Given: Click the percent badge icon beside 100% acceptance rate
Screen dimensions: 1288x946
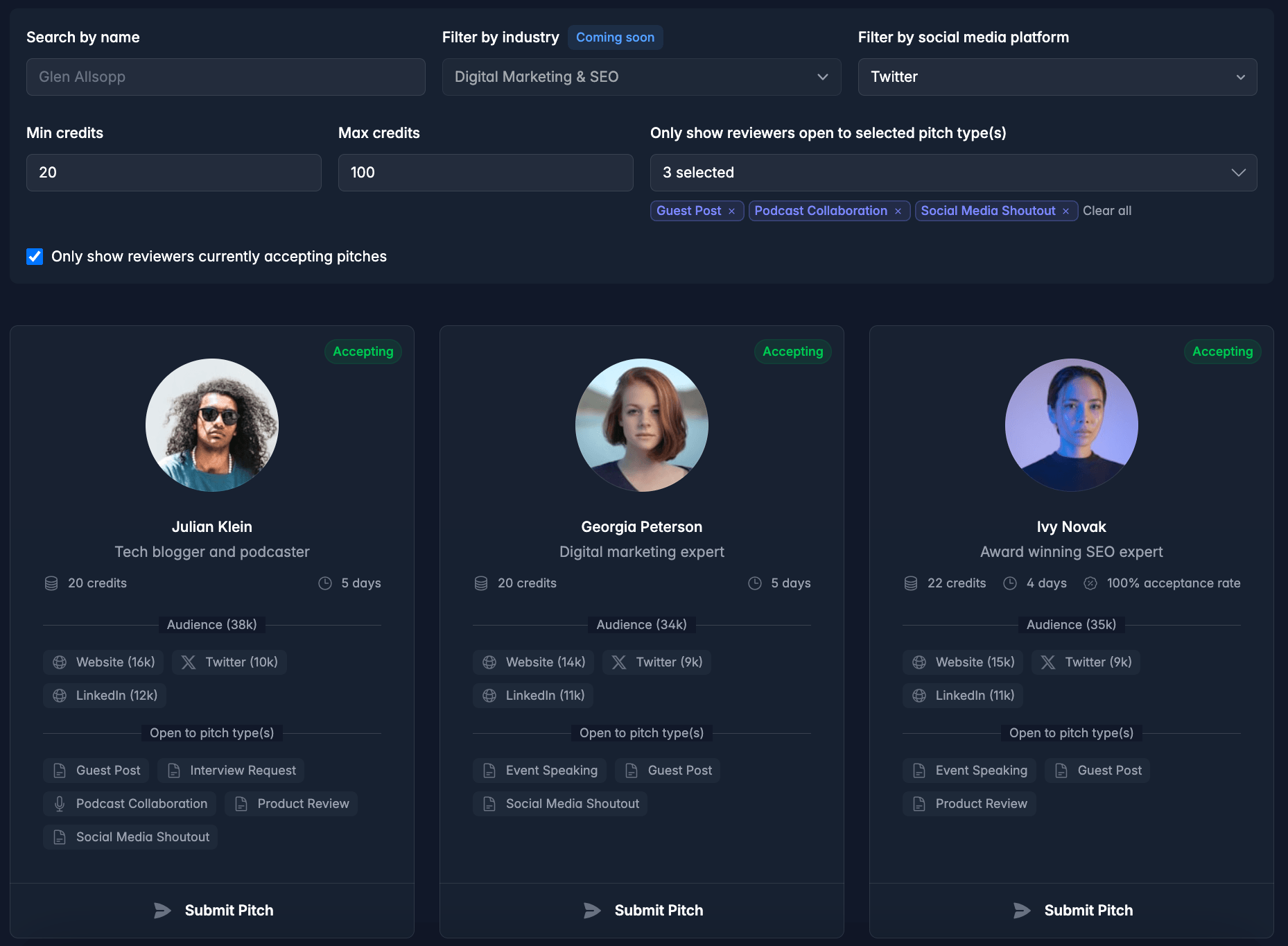Looking at the screenshot, I should tap(1090, 583).
